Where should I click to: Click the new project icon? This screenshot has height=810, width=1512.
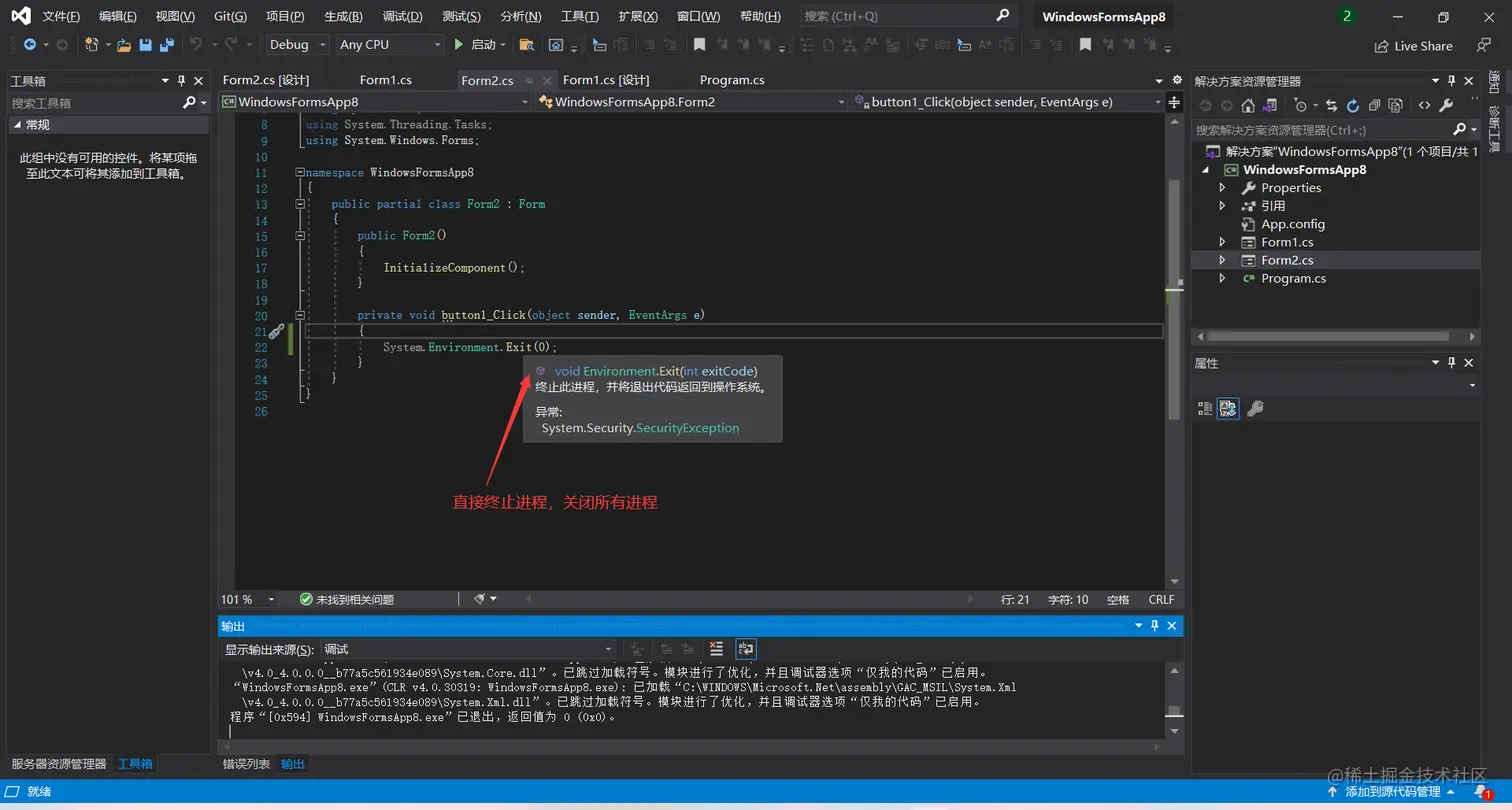[92, 44]
